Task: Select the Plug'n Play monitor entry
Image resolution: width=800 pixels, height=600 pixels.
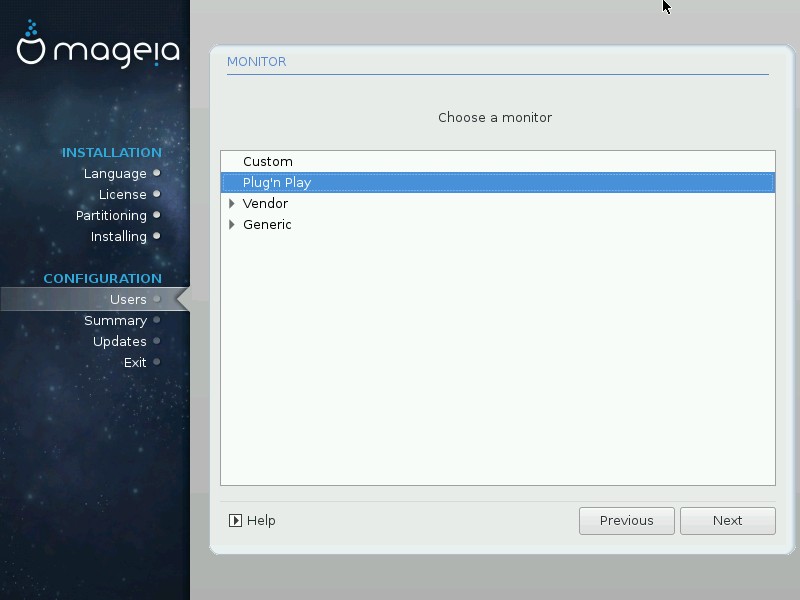Action: (x=497, y=183)
